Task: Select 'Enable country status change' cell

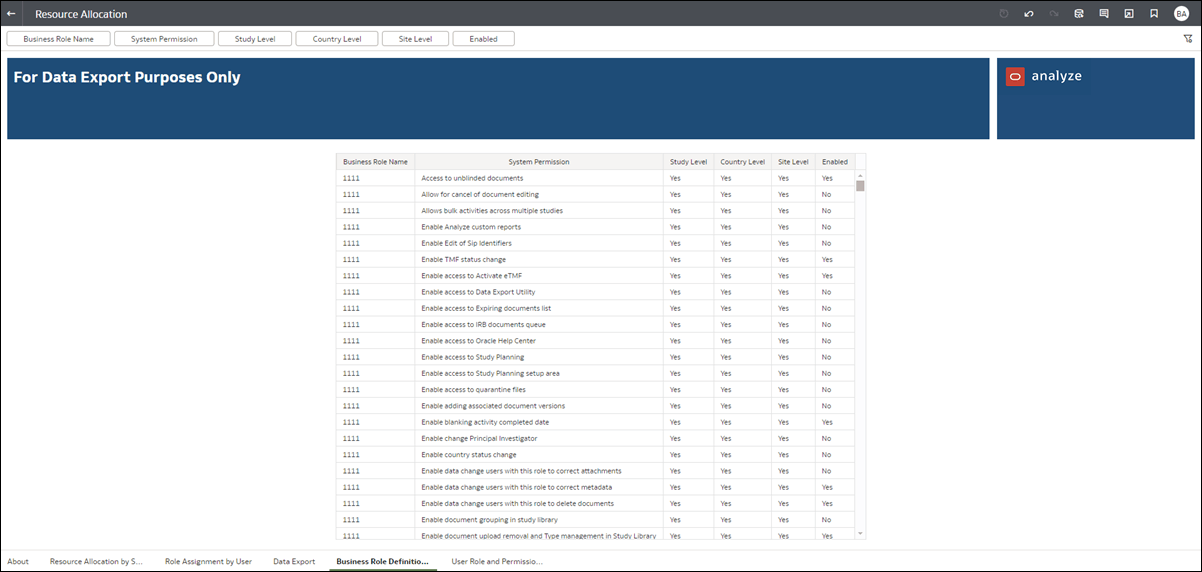Action: pyautogui.click(x=539, y=454)
